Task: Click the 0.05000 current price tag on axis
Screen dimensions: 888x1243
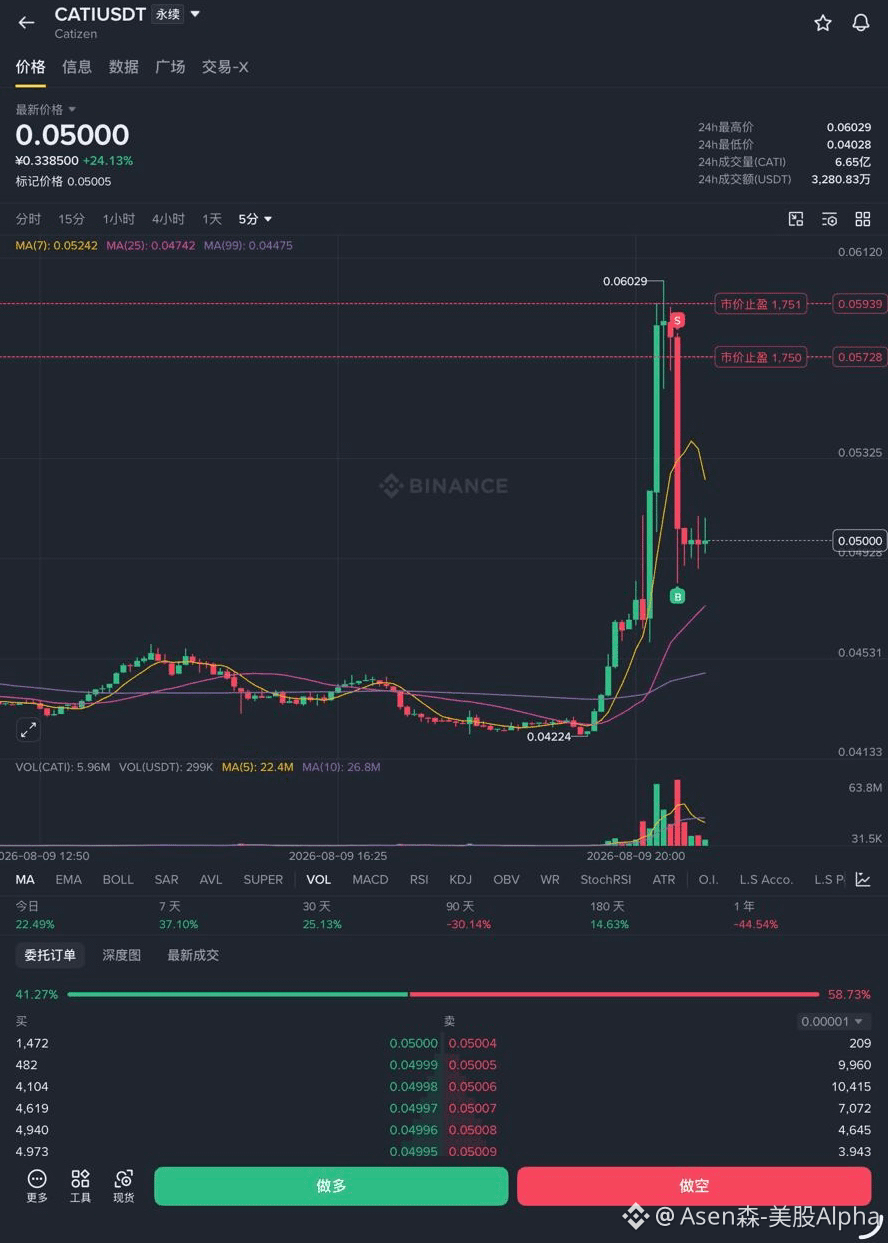Action: coord(859,541)
